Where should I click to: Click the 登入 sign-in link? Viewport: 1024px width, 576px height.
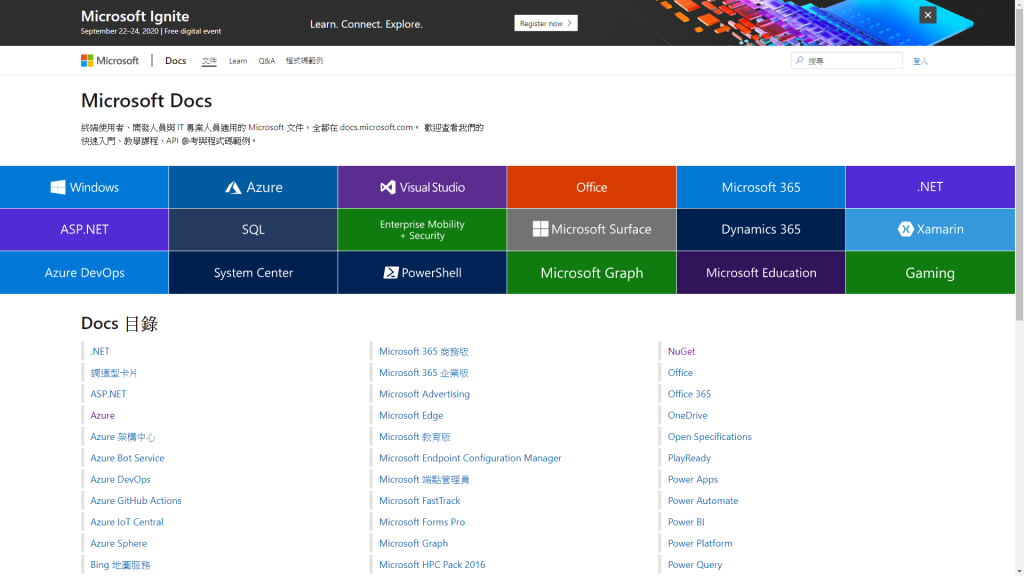tap(920, 61)
